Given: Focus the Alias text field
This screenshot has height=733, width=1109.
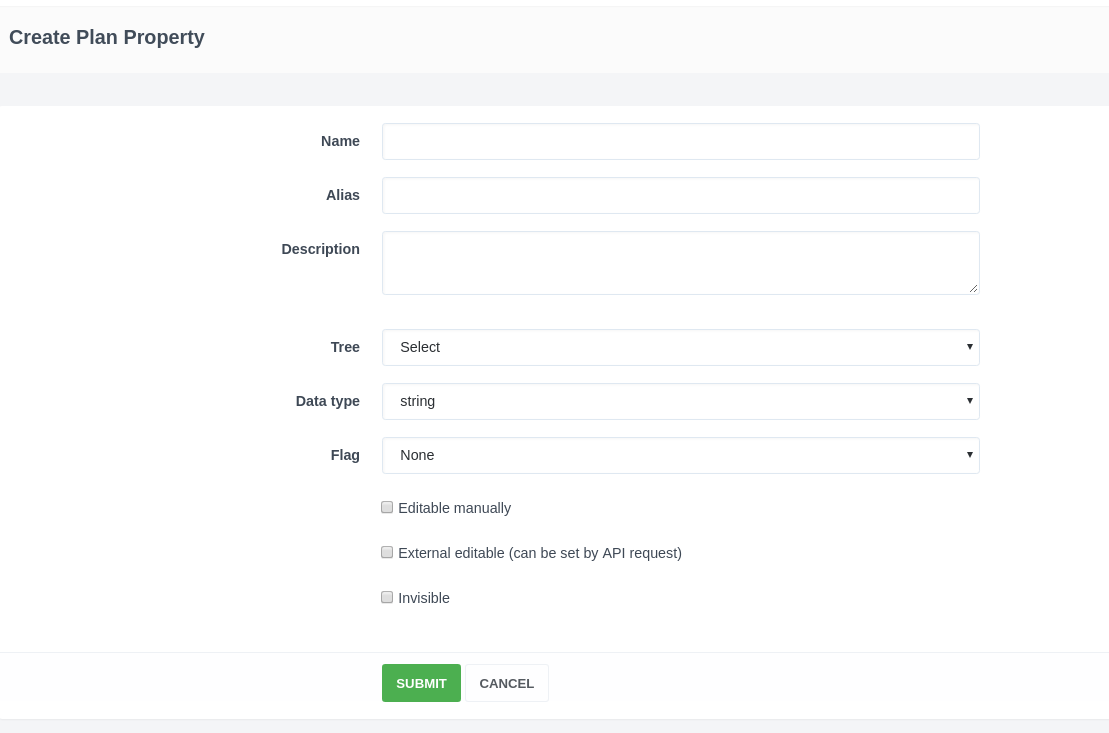Looking at the screenshot, I should tap(680, 195).
